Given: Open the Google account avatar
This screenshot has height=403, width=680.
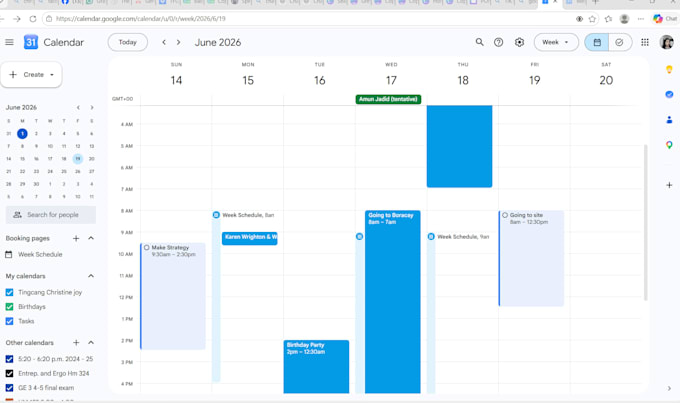Looking at the screenshot, I should pos(667,42).
